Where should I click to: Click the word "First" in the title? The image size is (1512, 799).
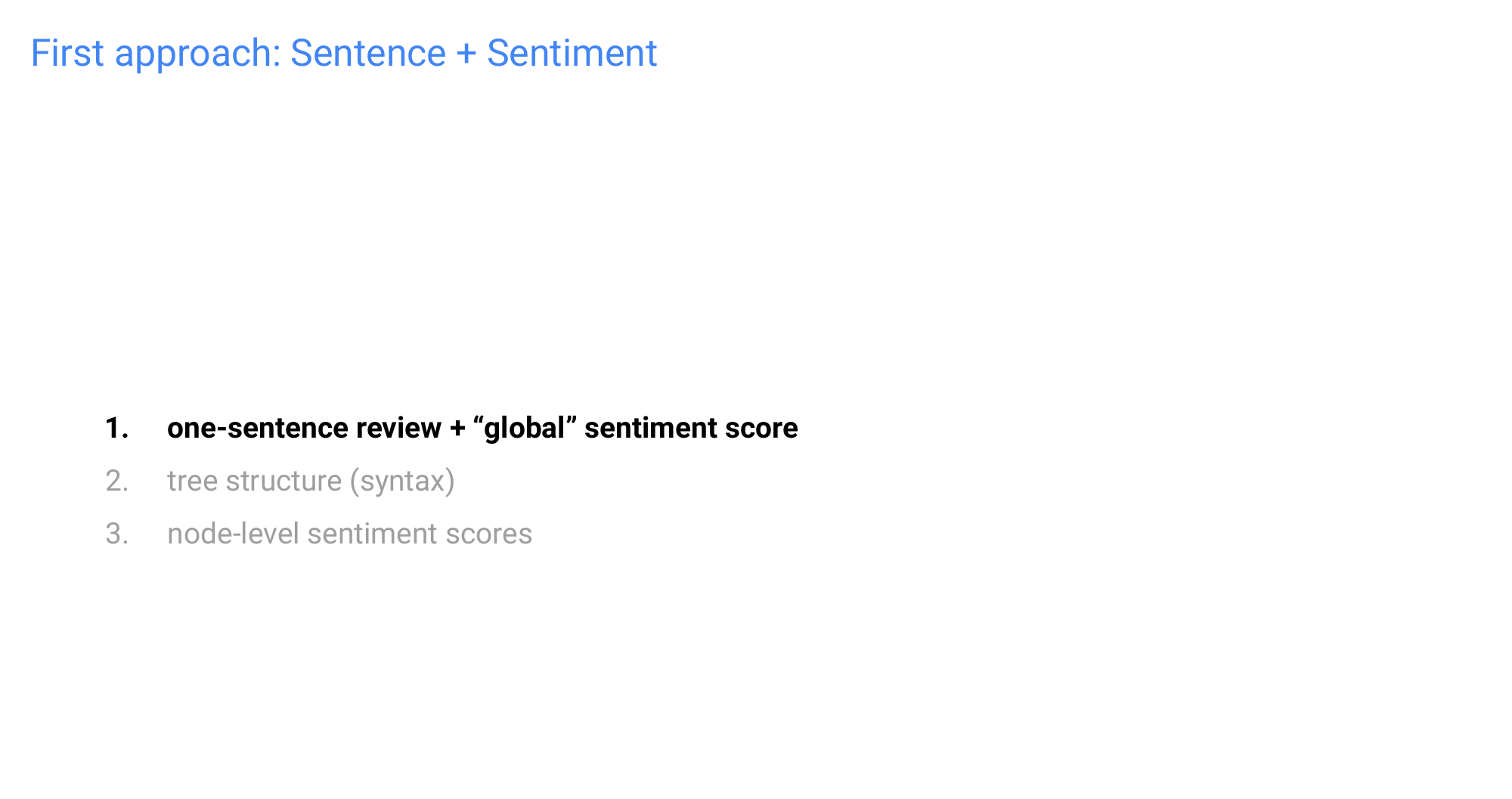pyautogui.click(x=67, y=54)
